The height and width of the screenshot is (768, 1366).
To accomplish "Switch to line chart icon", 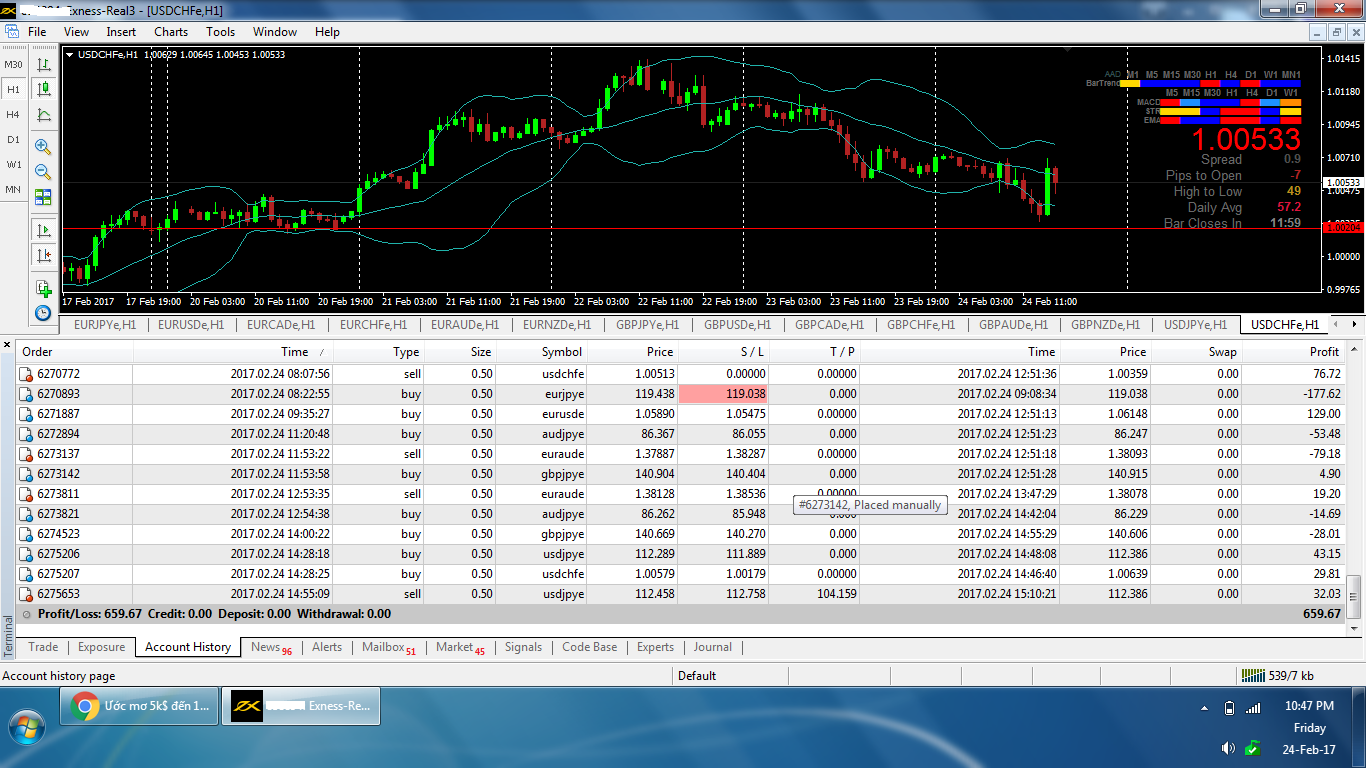I will [43, 115].
